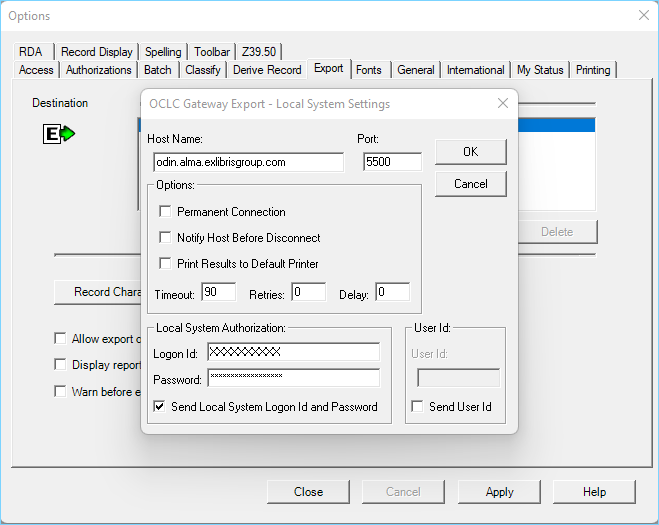Uncheck Send Local System Logon Id and Password
Screen dimensions: 659x525
[x=160, y=407]
